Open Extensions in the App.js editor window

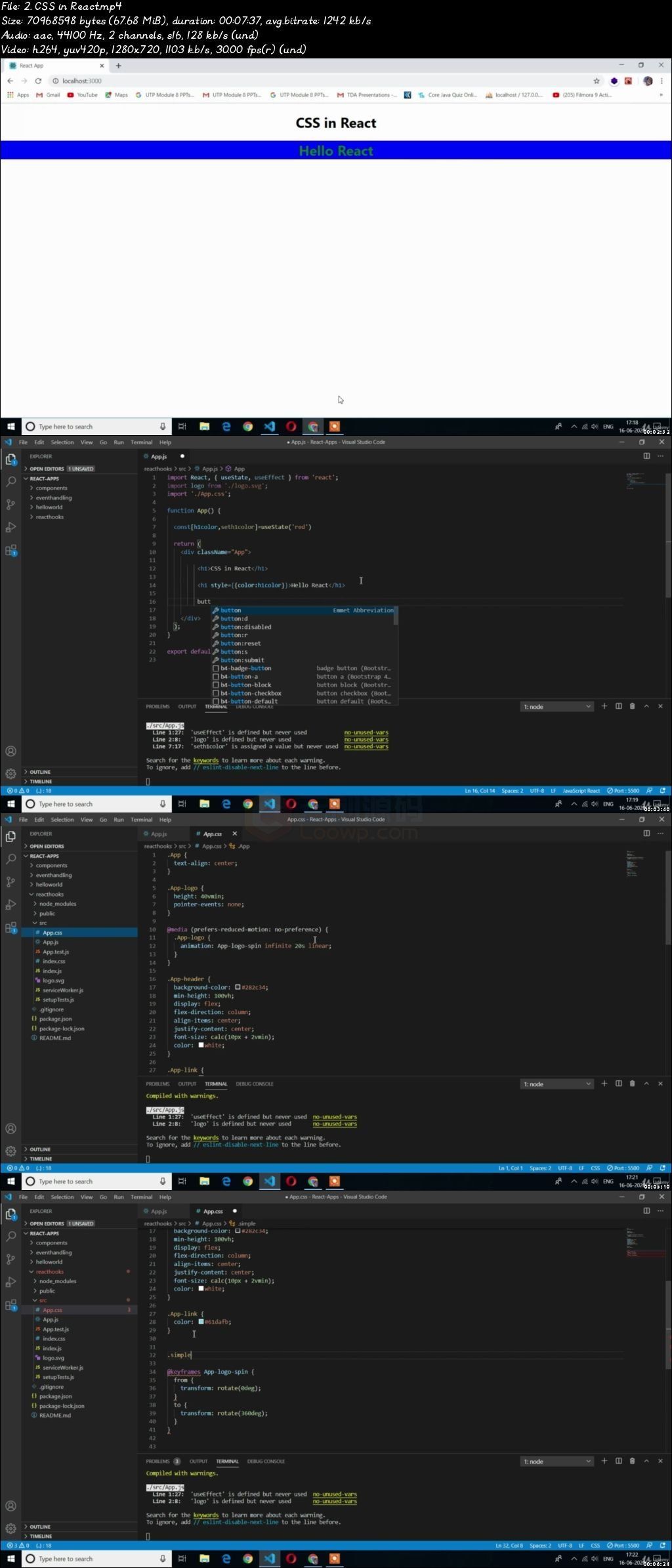click(x=10, y=550)
